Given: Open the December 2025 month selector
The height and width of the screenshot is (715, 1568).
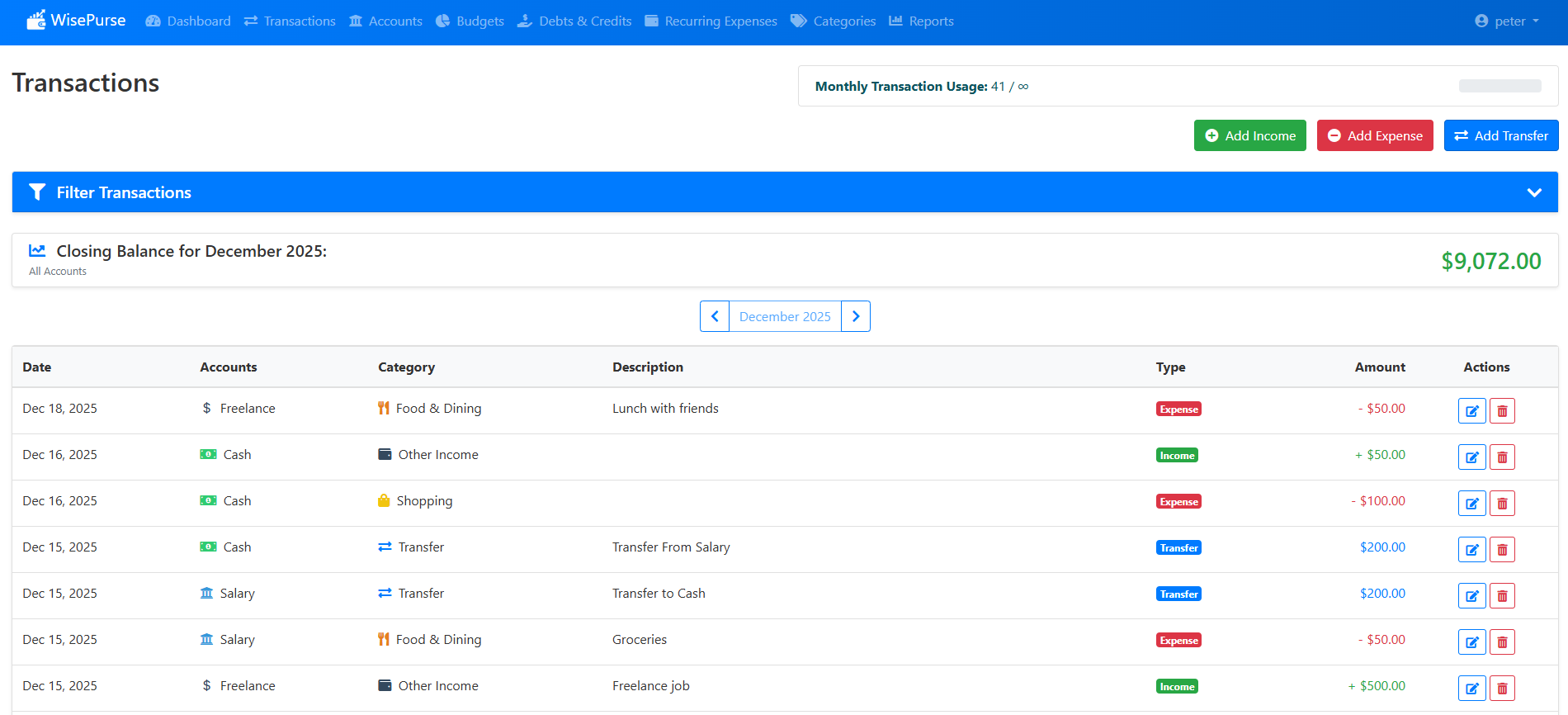Looking at the screenshot, I should tap(785, 316).
